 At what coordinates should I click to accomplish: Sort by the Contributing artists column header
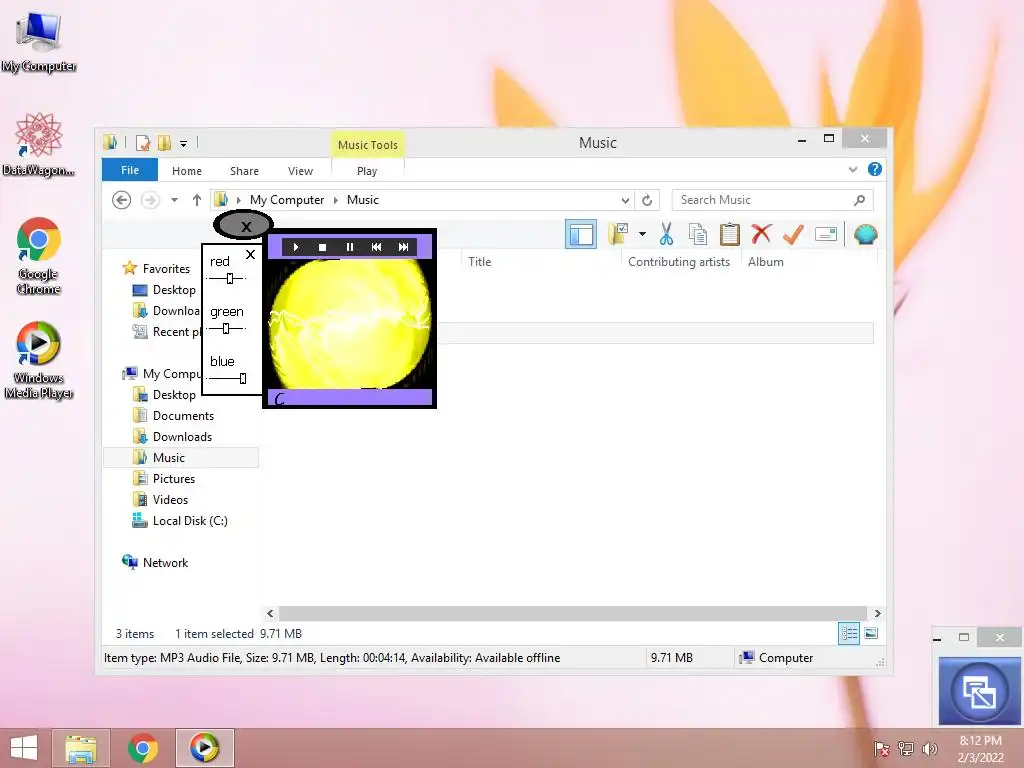pos(679,261)
